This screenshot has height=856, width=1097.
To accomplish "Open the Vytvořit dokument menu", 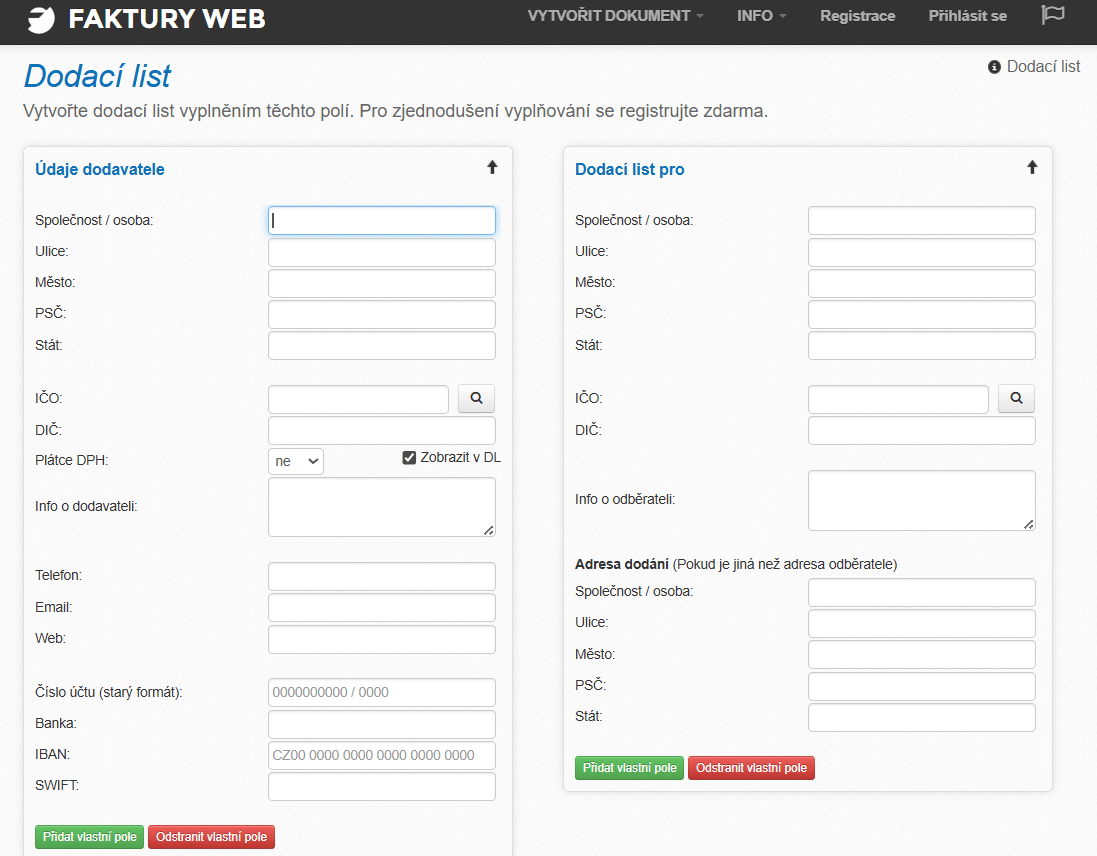I will point(615,16).
